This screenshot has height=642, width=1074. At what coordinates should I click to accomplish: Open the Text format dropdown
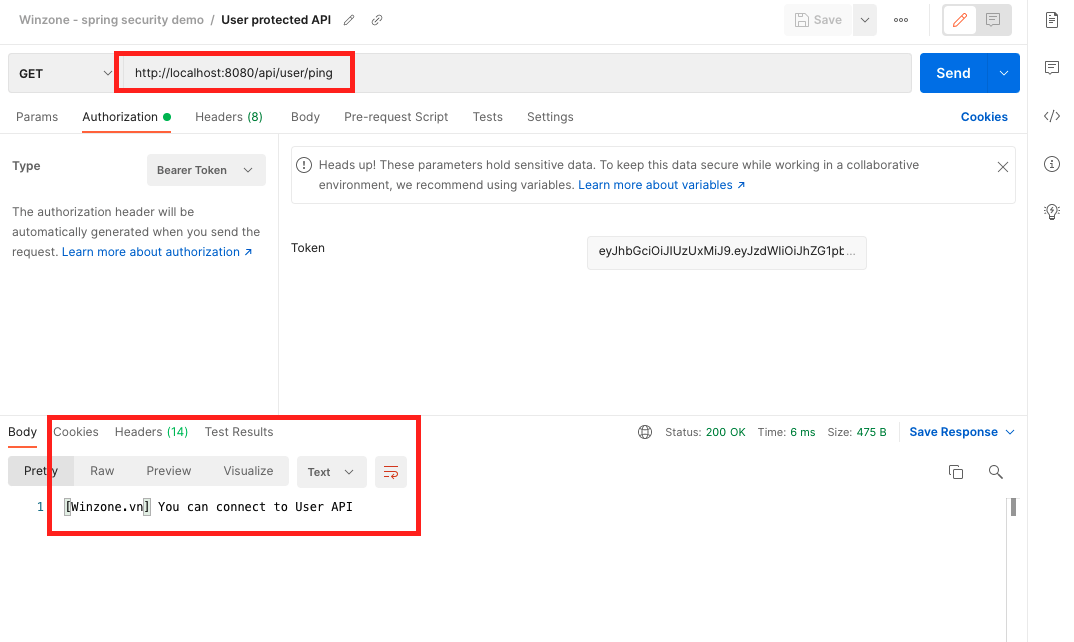click(332, 472)
